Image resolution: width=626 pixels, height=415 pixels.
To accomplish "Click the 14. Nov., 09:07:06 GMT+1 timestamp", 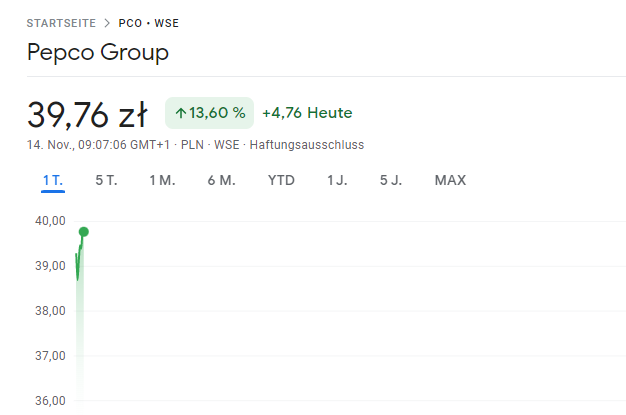I will tap(98, 145).
